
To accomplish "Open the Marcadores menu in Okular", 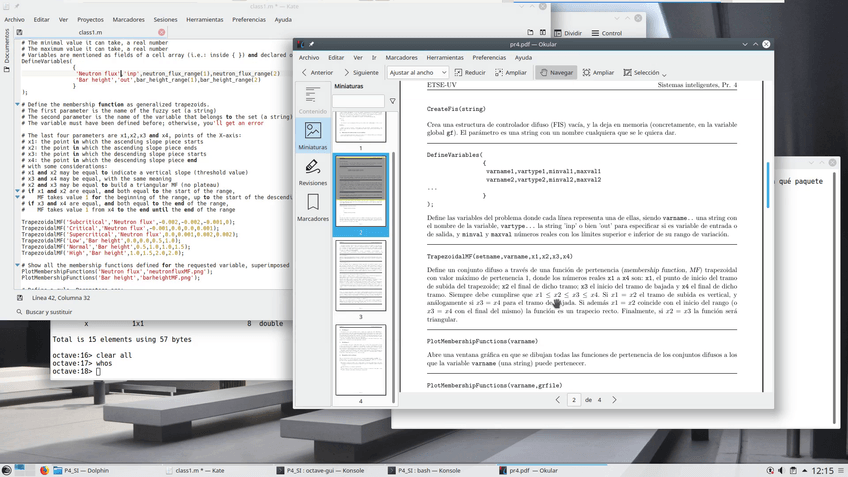I will point(401,57).
